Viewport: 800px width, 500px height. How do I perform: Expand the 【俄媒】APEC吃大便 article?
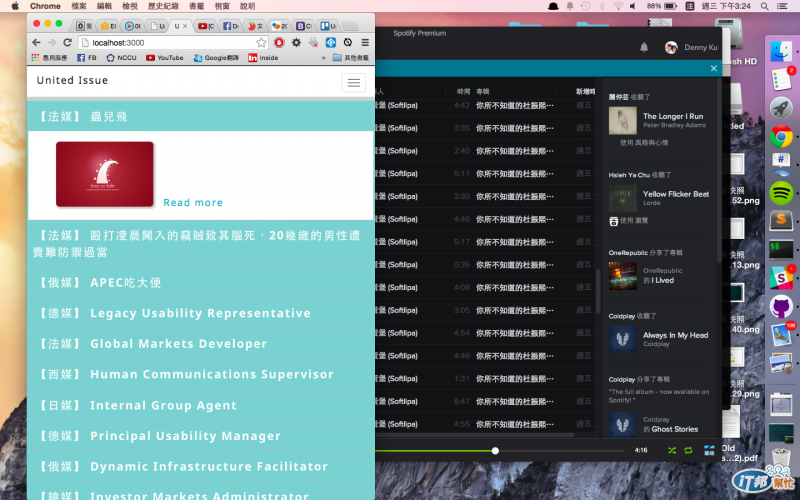pyautogui.click(x=201, y=282)
